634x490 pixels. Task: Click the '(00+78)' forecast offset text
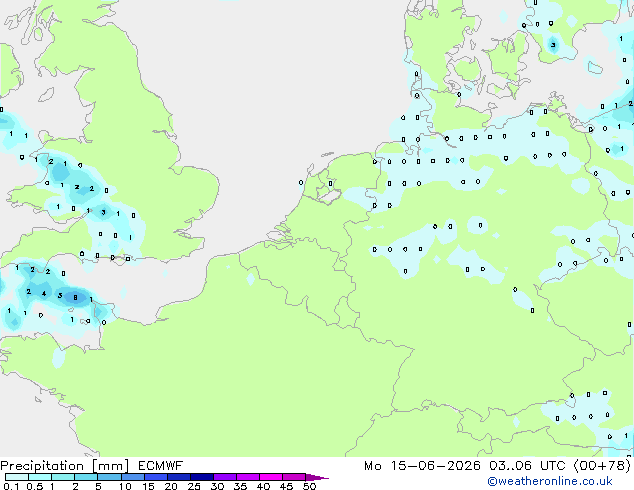(602, 466)
